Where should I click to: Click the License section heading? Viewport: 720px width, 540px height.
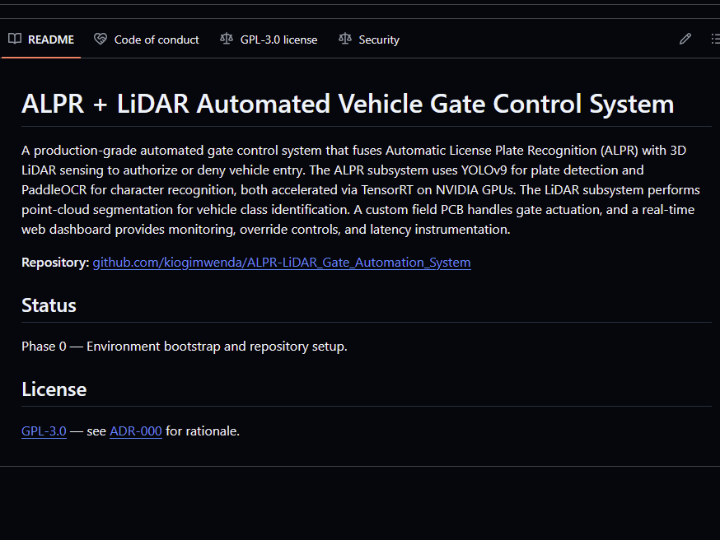[54, 389]
